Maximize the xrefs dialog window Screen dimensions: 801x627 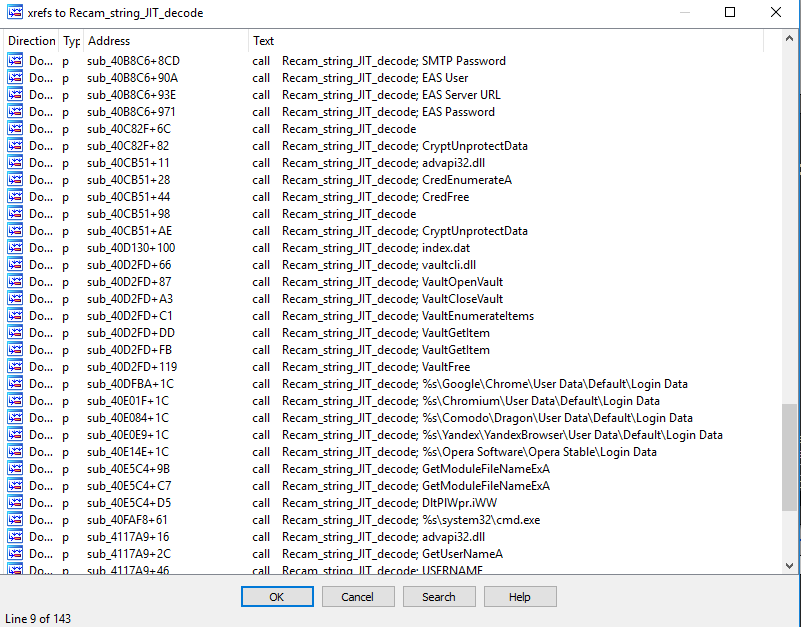[730, 12]
